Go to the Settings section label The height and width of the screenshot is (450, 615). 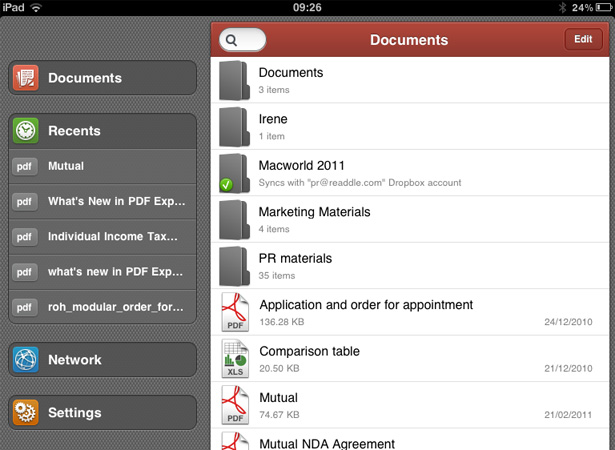click(75, 413)
